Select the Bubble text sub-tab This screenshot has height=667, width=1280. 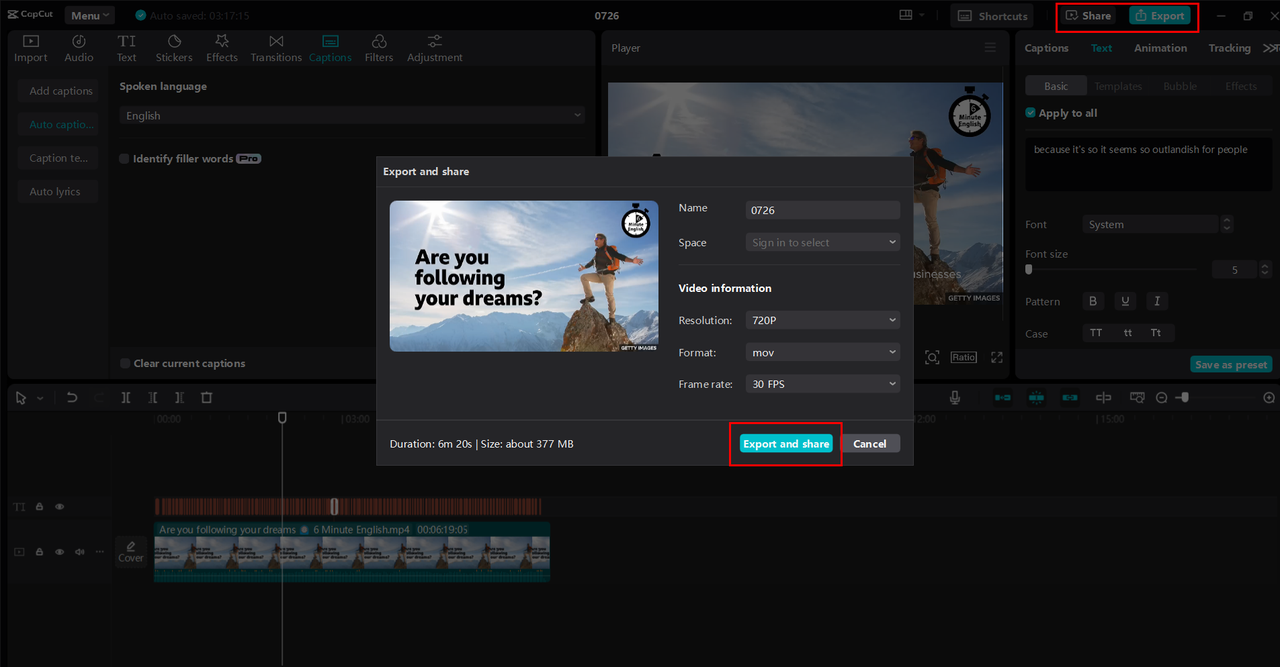coord(1180,86)
